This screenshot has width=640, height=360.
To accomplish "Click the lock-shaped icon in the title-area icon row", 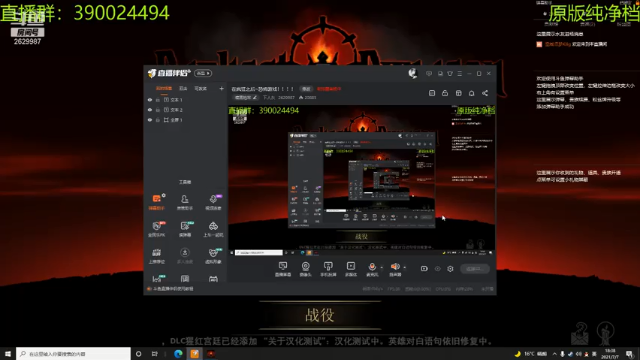I will click(x=445, y=93).
